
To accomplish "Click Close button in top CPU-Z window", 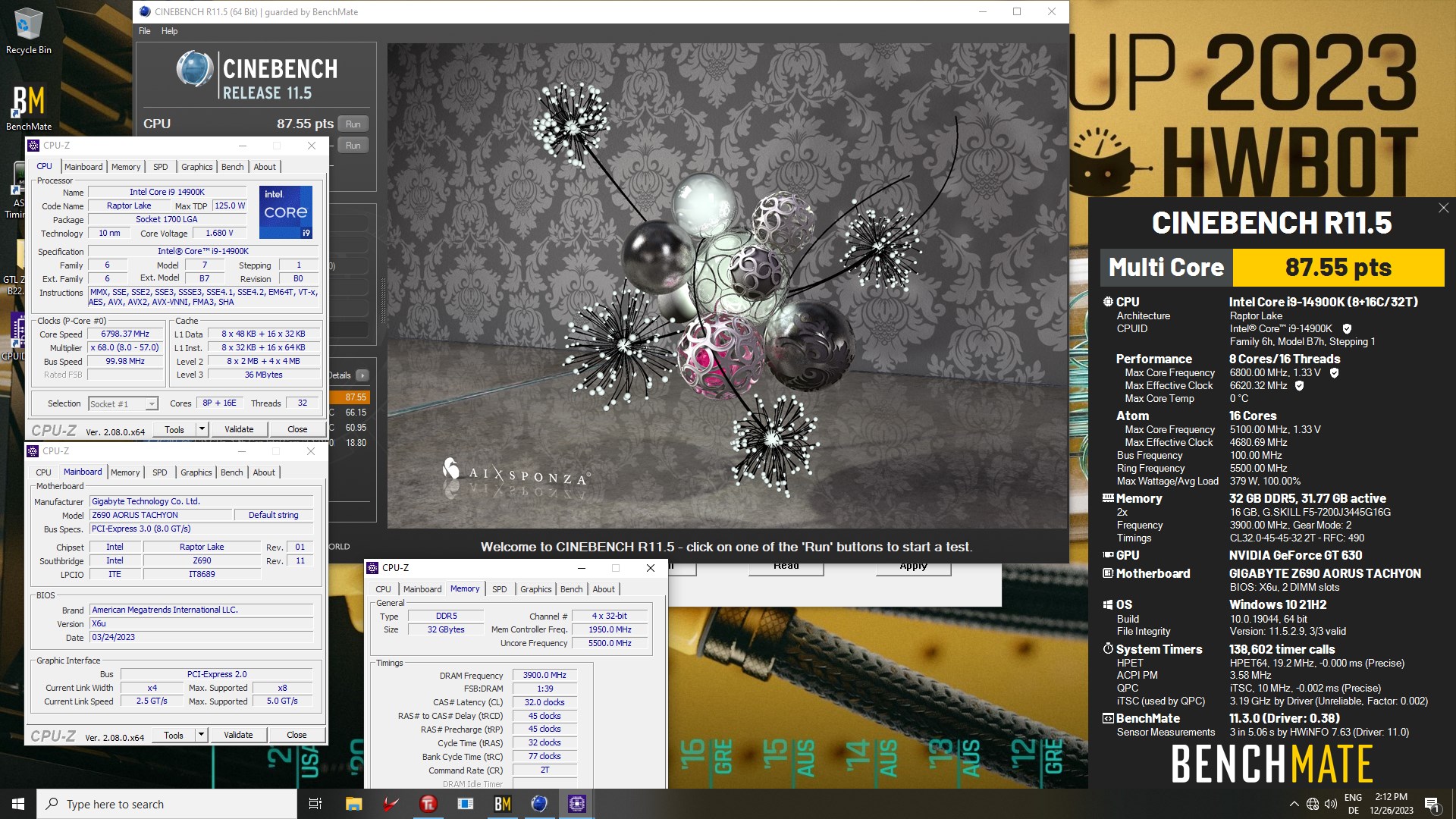I will (x=297, y=429).
